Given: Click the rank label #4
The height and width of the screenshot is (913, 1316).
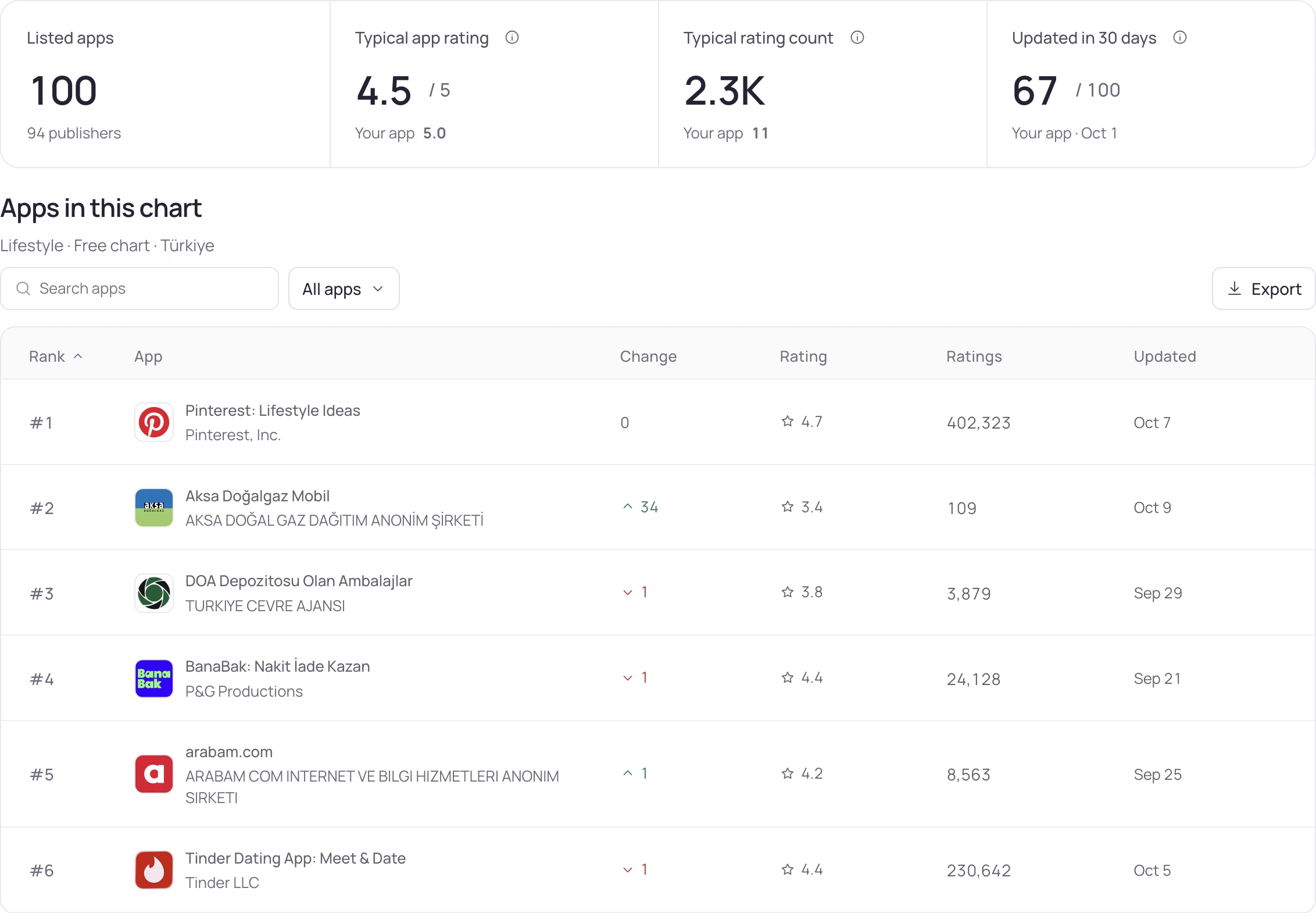Looking at the screenshot, I should point(42,679).
